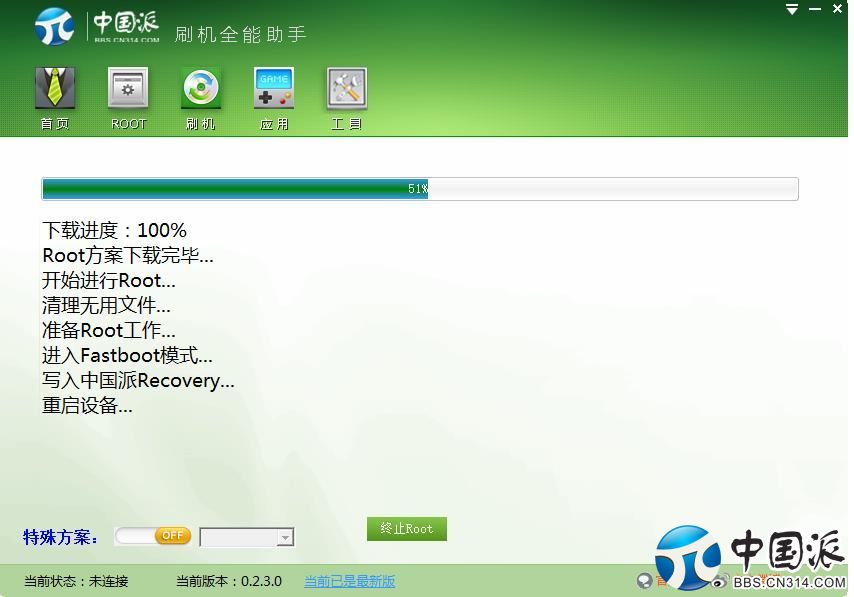The image size is (854, 597).
Task: Select the 写入中国派Recovery log line
Action: [138, 381]
